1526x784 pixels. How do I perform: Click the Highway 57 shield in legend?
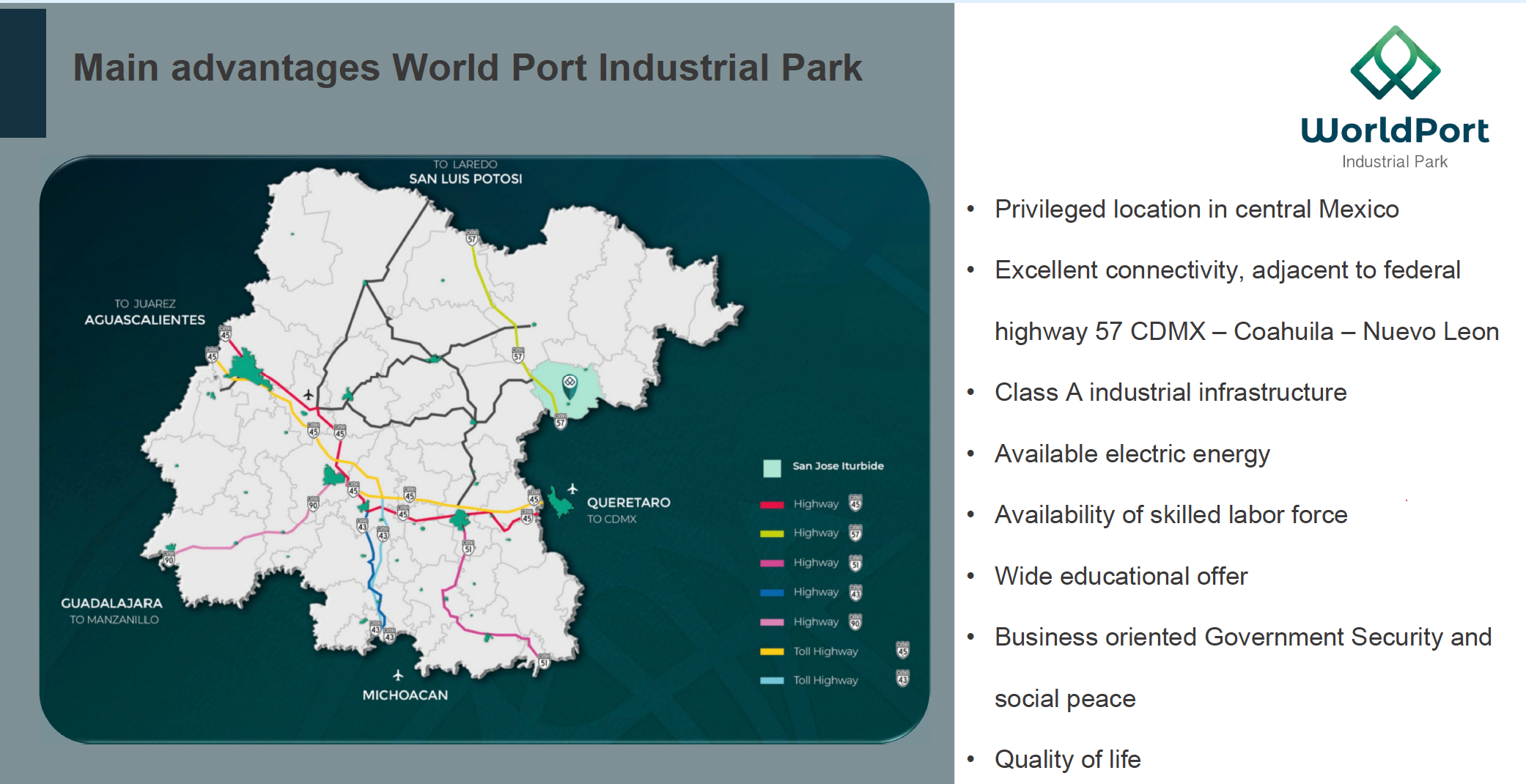[x=855, y=533]
